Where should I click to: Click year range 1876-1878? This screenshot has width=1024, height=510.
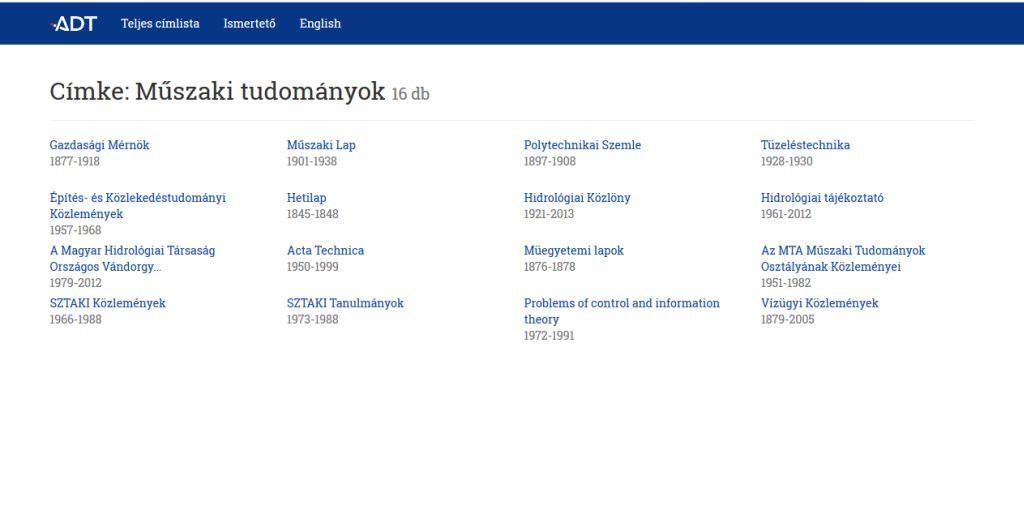[x=550, y=267]
